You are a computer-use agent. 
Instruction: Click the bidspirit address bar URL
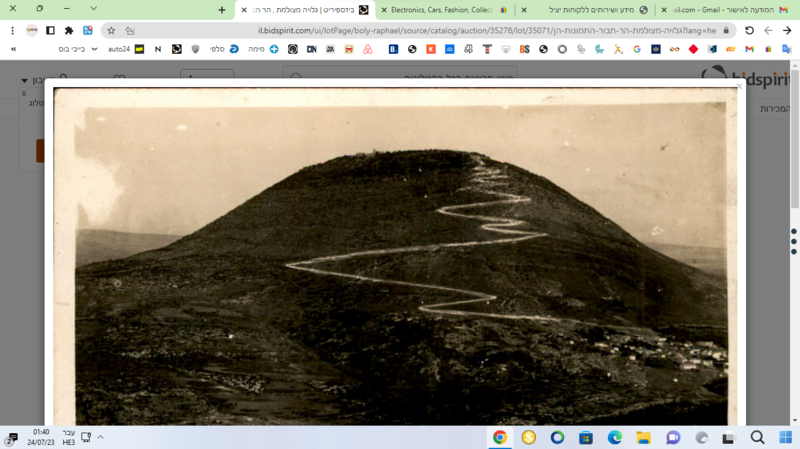pyautogui.click(x=487, y=31)
